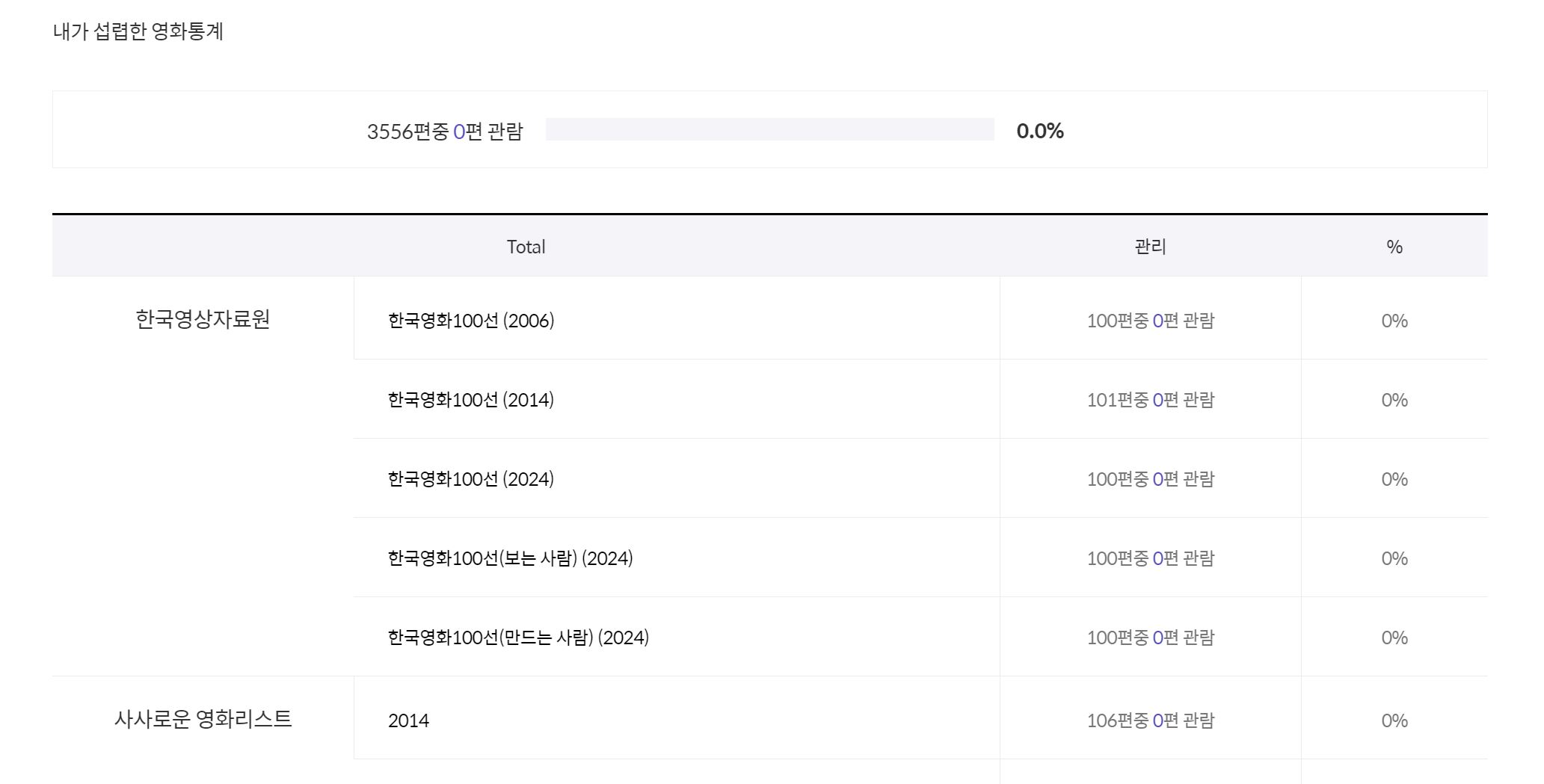Click the % column header
Screen dimensions: 1544x784
point(1394,247)
